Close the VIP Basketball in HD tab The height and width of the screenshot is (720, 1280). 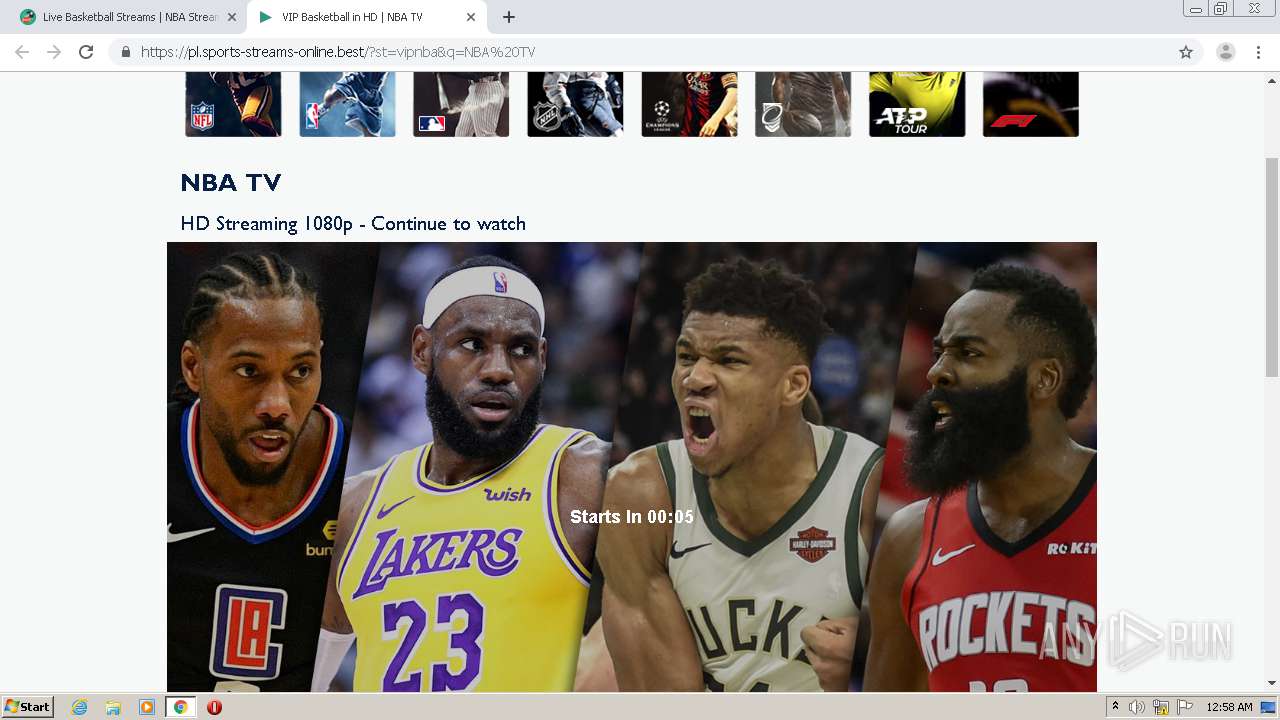pos(471,17)
